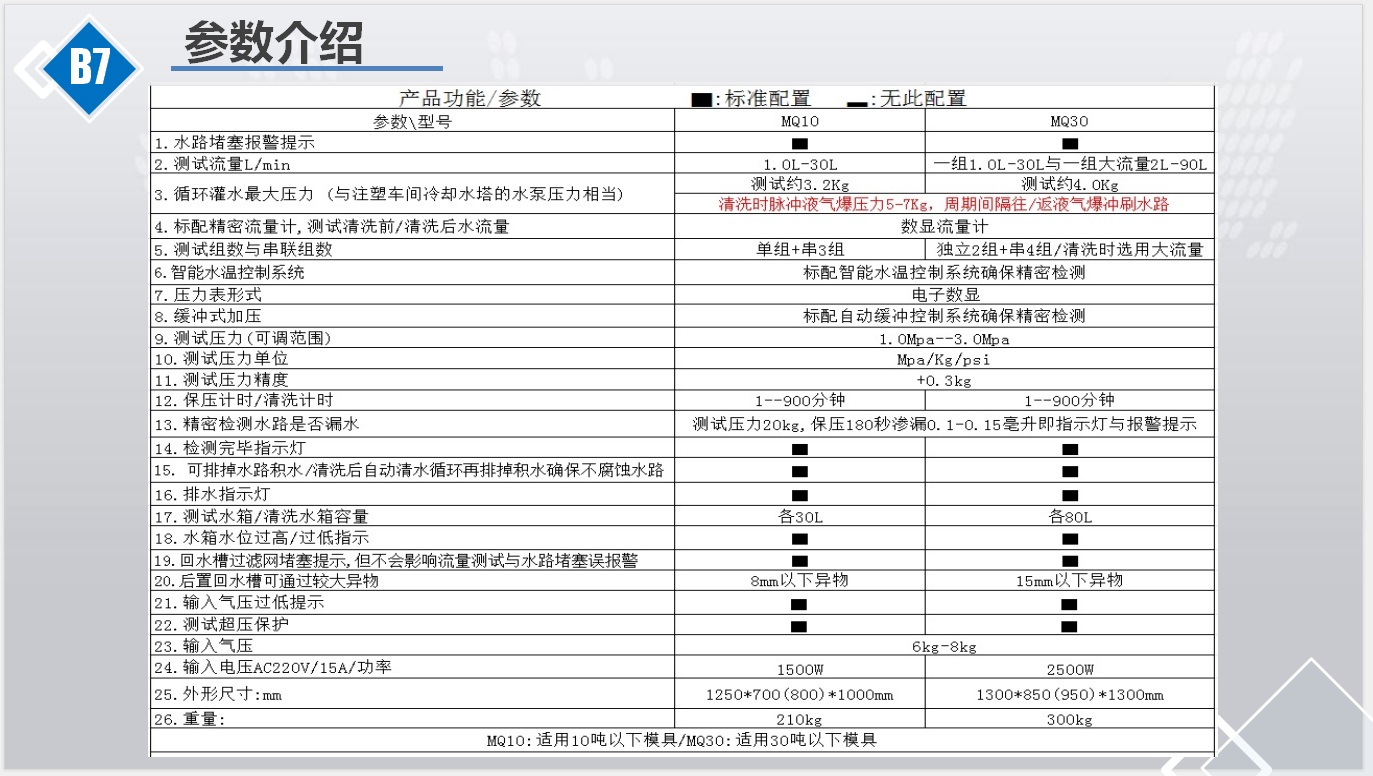Select the 参数介绍 slide title
Image resolution: width=1373 pixels, height=776 pixels.
click(x=274, y=43)
